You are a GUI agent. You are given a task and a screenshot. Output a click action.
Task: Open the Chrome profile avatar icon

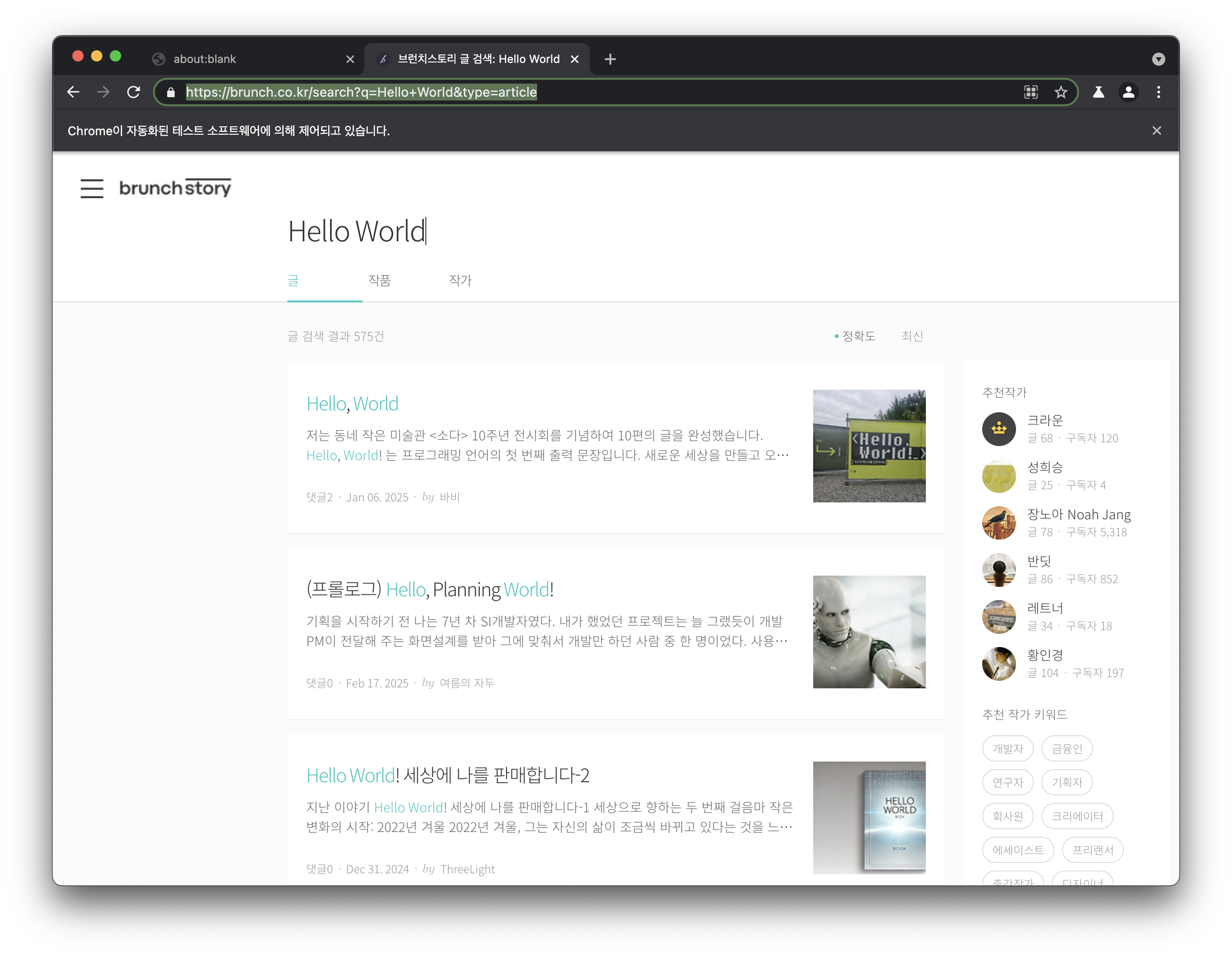click(x=1128, y=92)
